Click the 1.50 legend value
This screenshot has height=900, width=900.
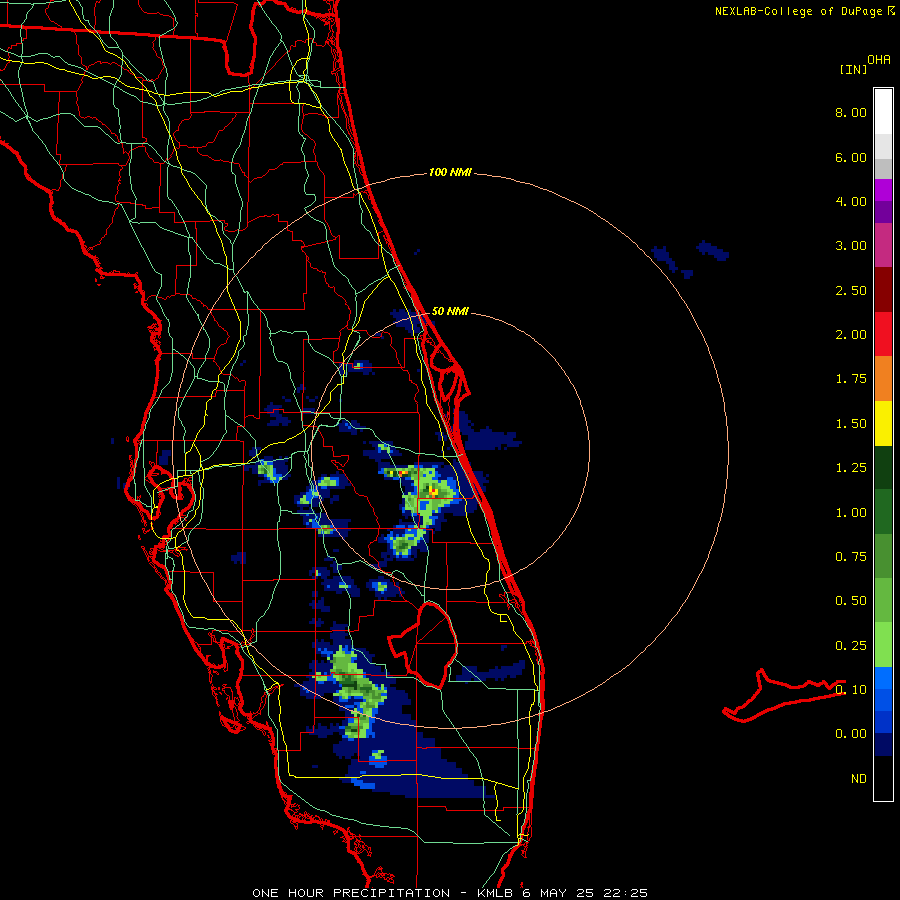(851, 424)
